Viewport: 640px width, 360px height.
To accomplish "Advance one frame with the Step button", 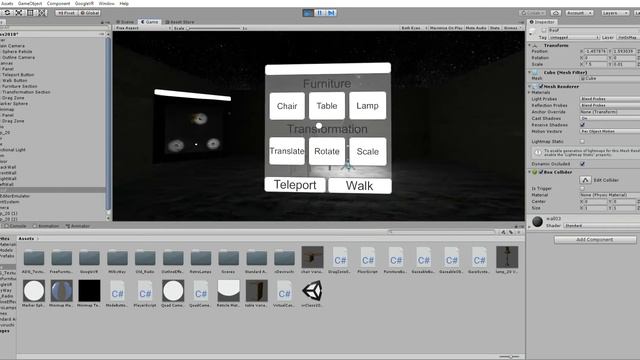I will (331, 13).
